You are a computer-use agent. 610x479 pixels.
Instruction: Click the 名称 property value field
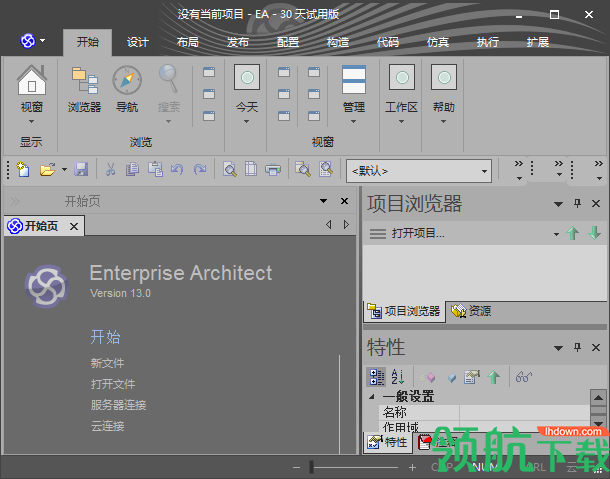tap(524, 412)
